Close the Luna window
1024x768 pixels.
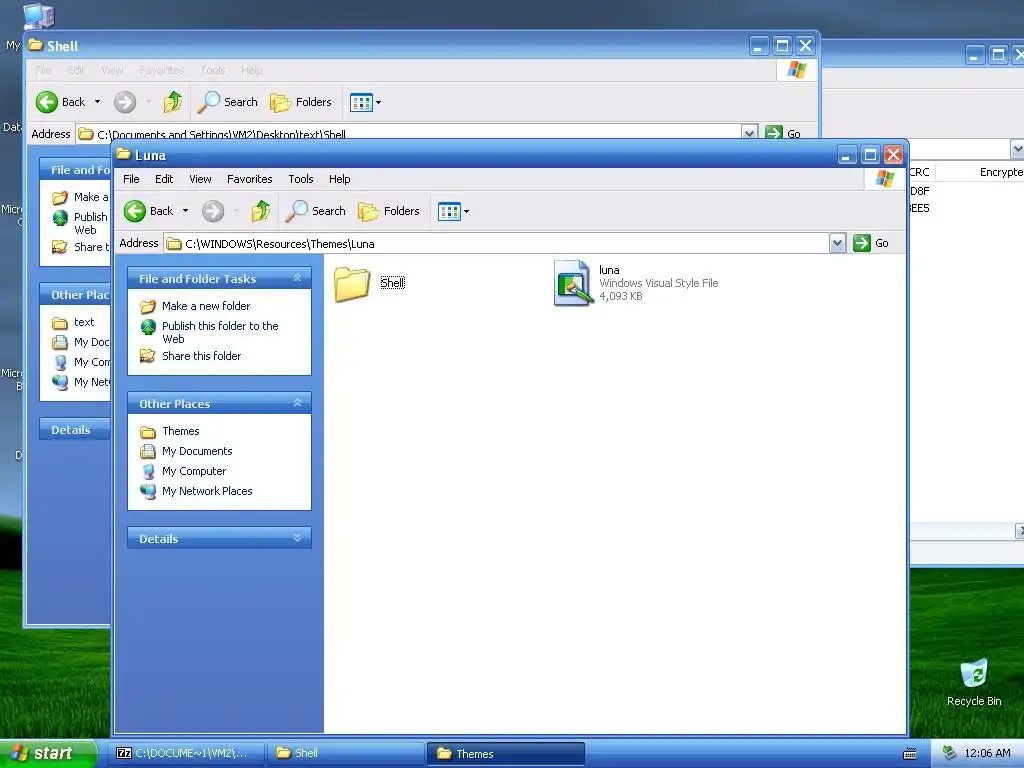pos(893,155)
